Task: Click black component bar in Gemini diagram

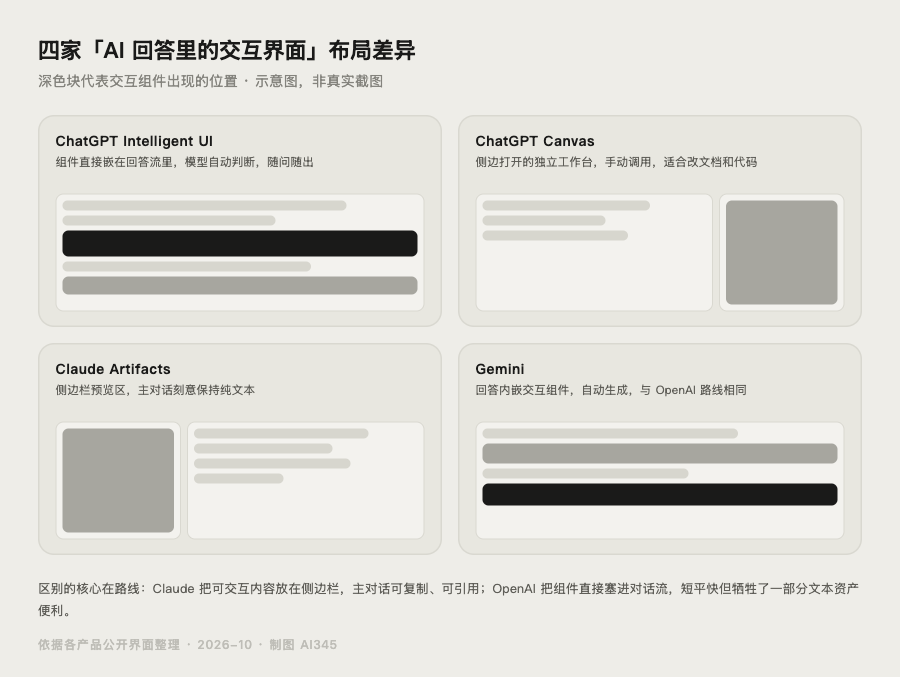Action: pyautogui.click(x=660, y=494)
